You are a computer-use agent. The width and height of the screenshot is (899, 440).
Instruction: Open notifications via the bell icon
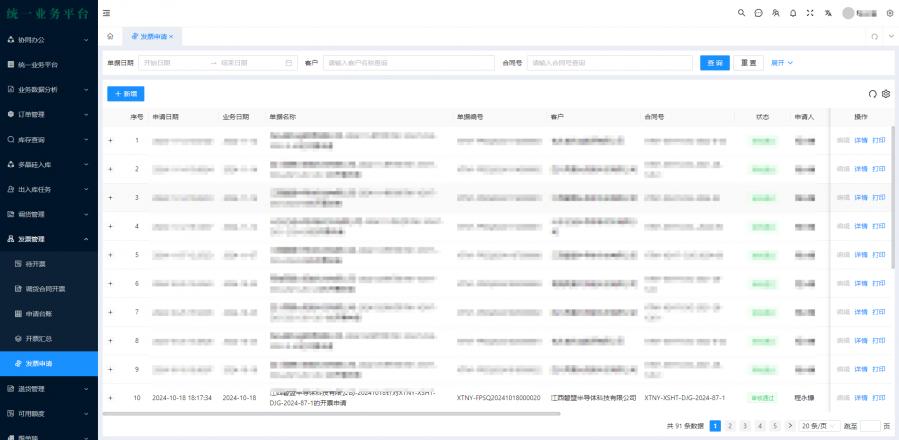[x=793, y=13]
